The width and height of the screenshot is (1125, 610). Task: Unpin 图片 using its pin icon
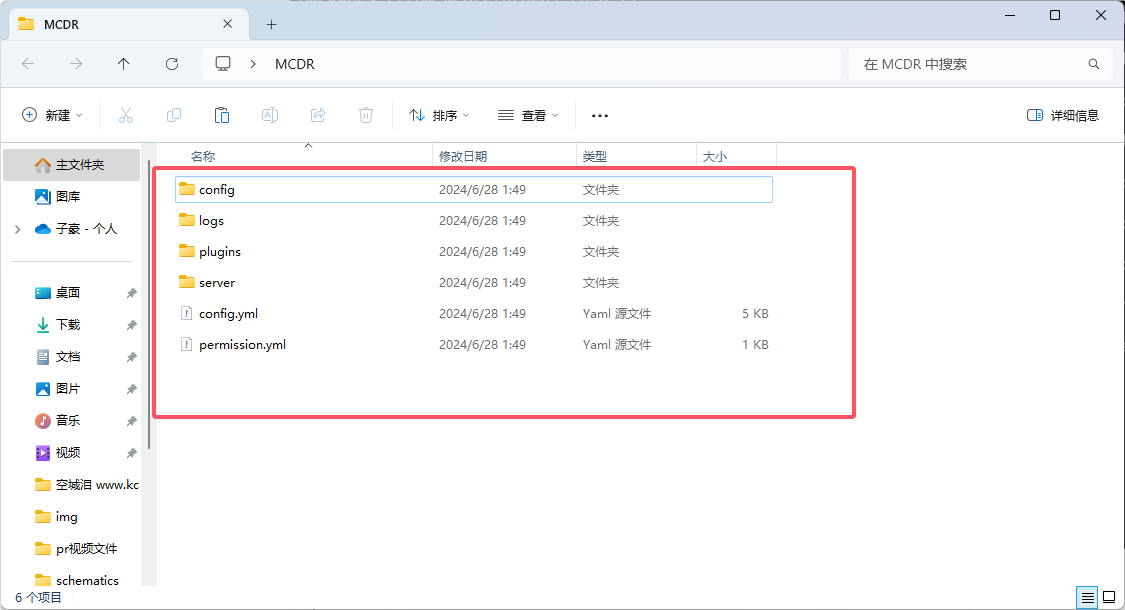tap(131, 389)
